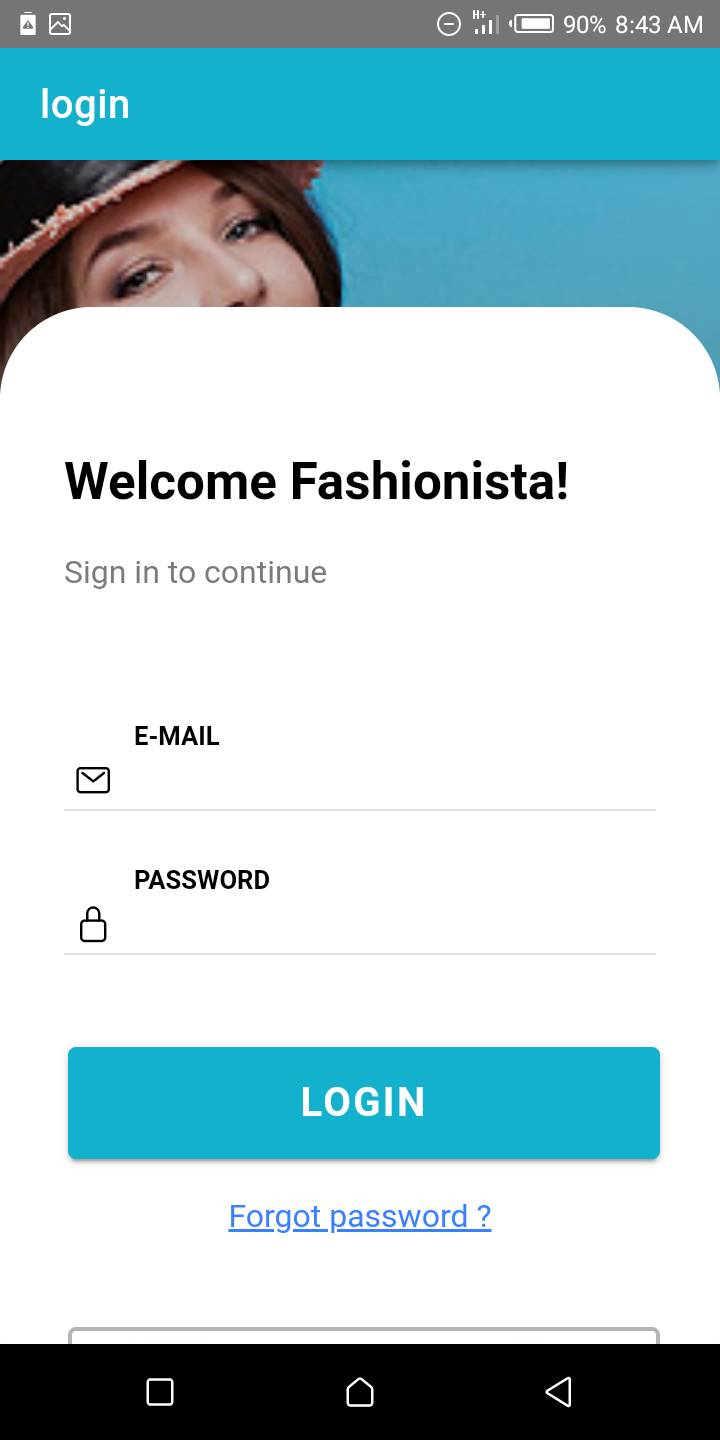Tap the image notification icon in status bar
720x1440 pixels.
60,24
